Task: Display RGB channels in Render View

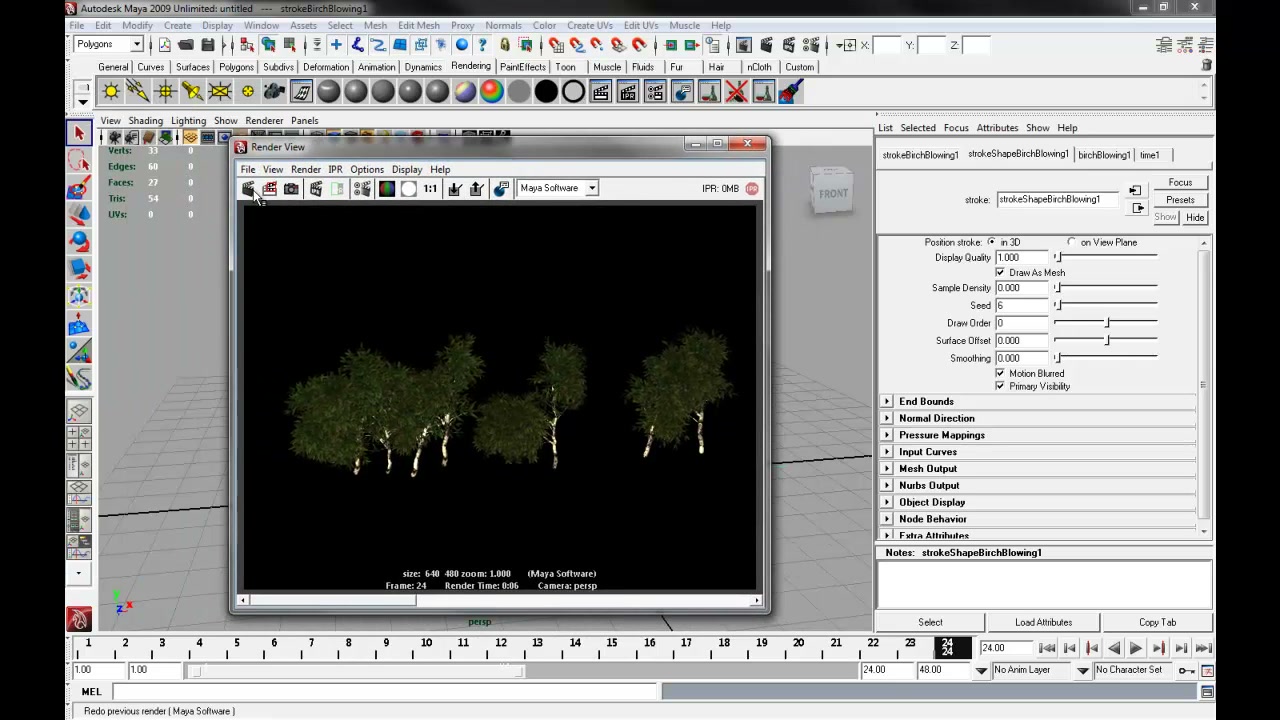Action: pyautogui.click(x=387, y=189)
